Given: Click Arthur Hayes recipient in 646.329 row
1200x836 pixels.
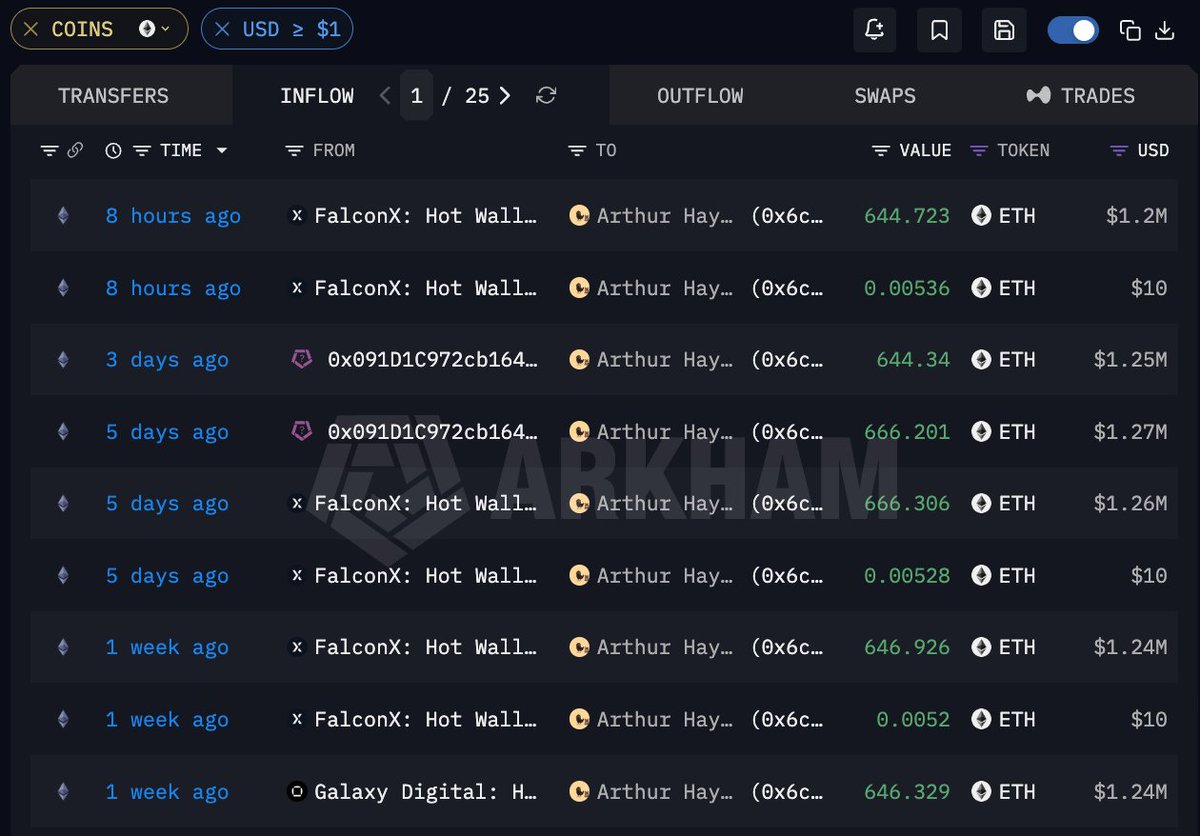Looking at the screenshot, I should 665,792.
